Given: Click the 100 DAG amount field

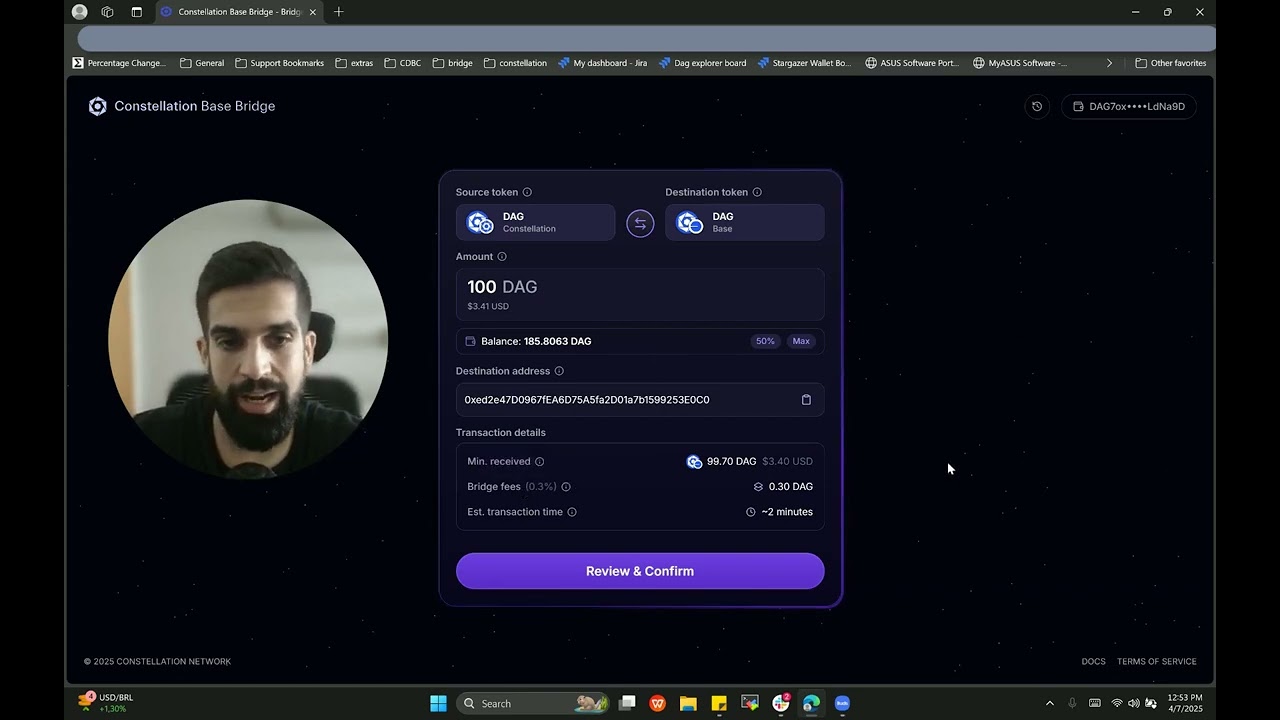Looking at the screenshot, I should click(640, 294).
